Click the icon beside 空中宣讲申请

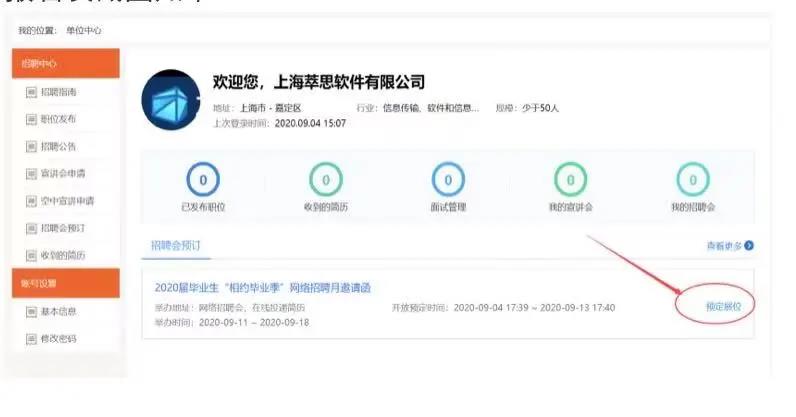(x=32, y=201)
